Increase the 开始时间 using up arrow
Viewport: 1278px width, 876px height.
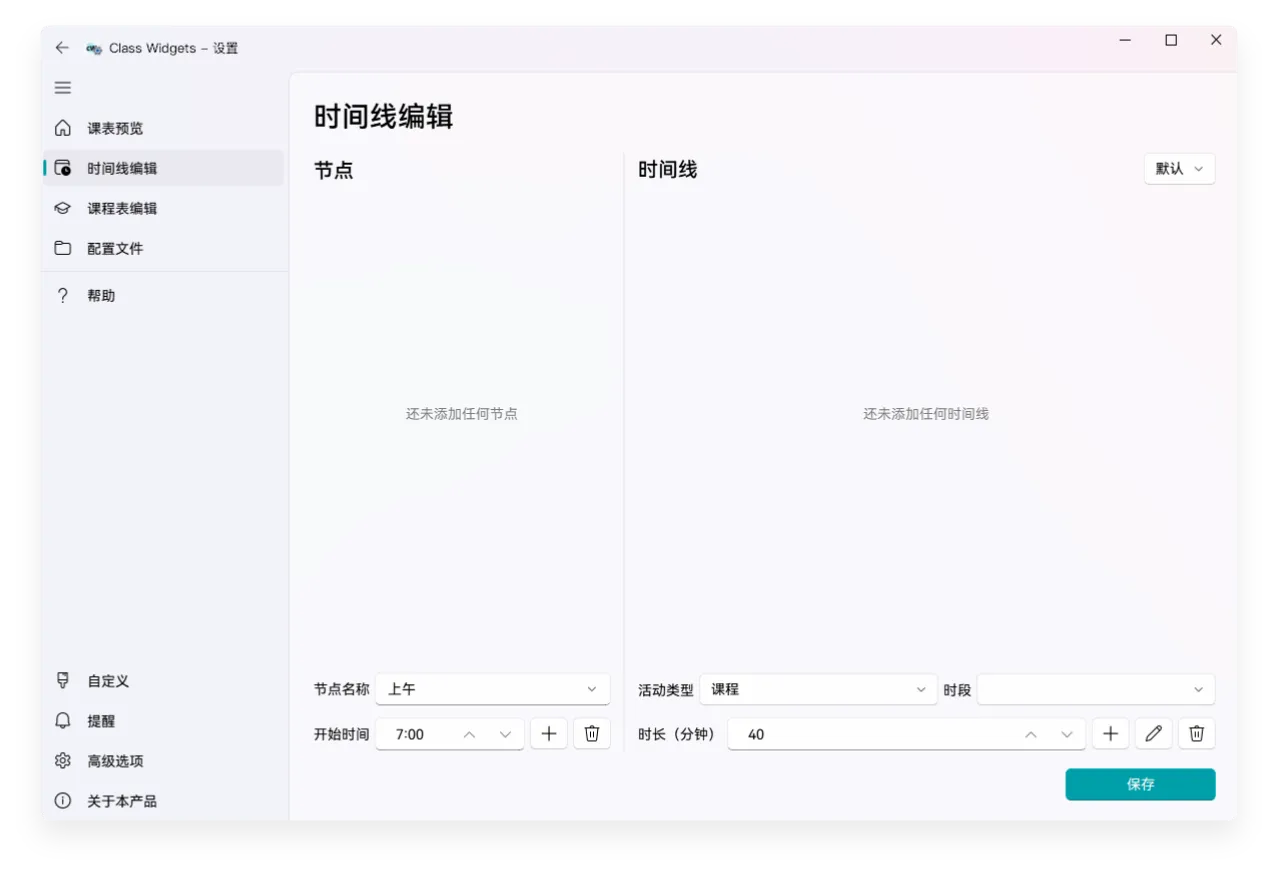(x=469, y=734)
